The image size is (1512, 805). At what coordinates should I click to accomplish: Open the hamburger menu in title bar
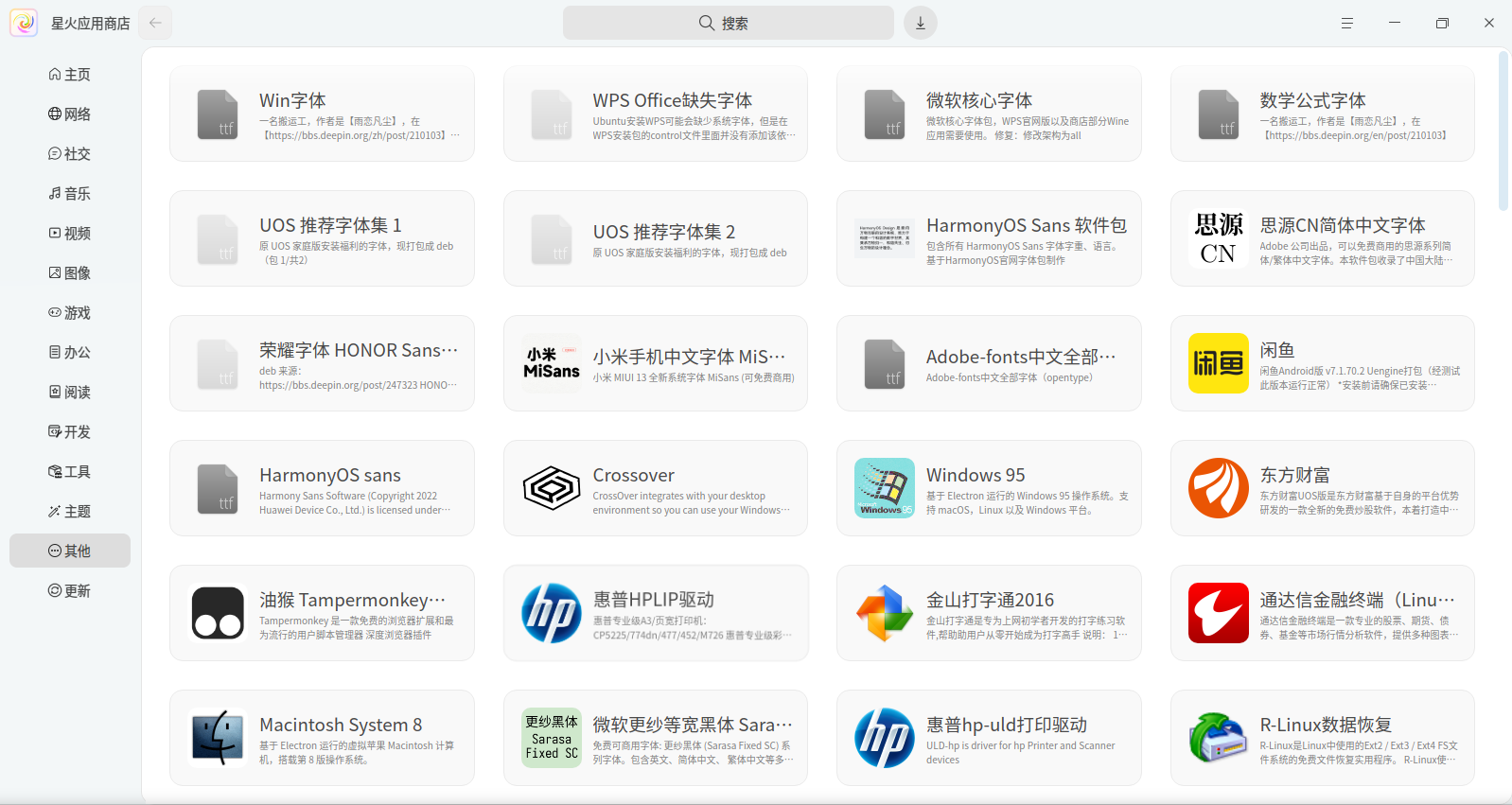(1346, 23)
